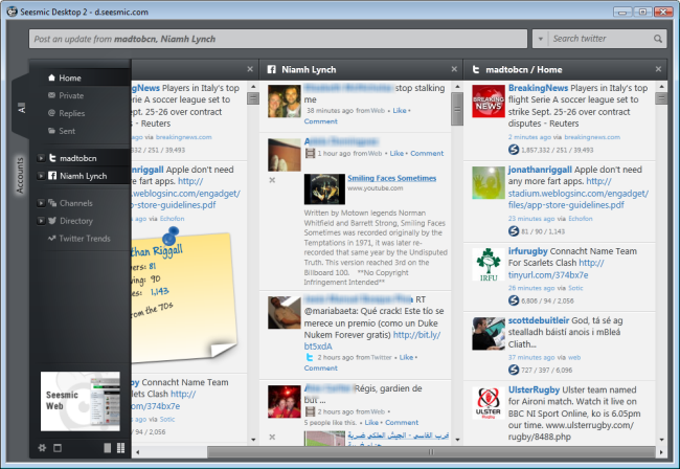Click Facebook icon in Niamh Lynch header
This screenshot has height=469, width=680.
tap(271, 69)
